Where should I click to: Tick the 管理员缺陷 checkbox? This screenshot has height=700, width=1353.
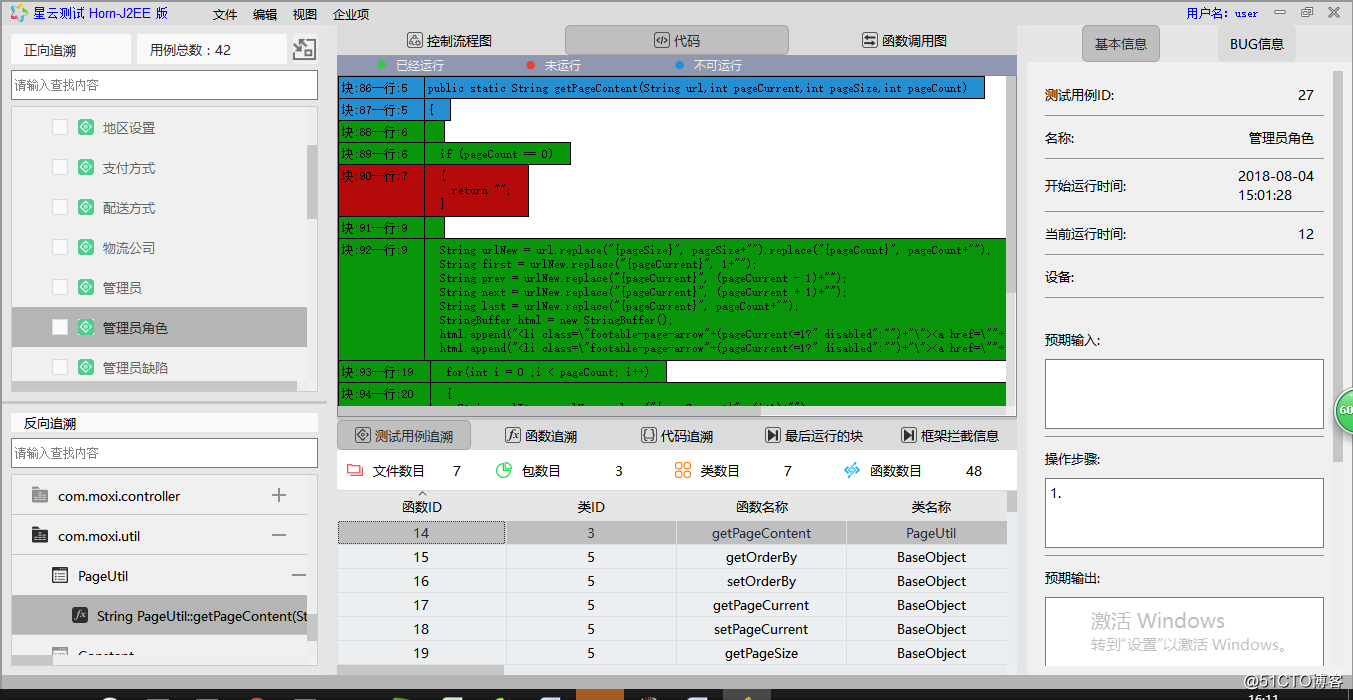[x=60, y=368]
